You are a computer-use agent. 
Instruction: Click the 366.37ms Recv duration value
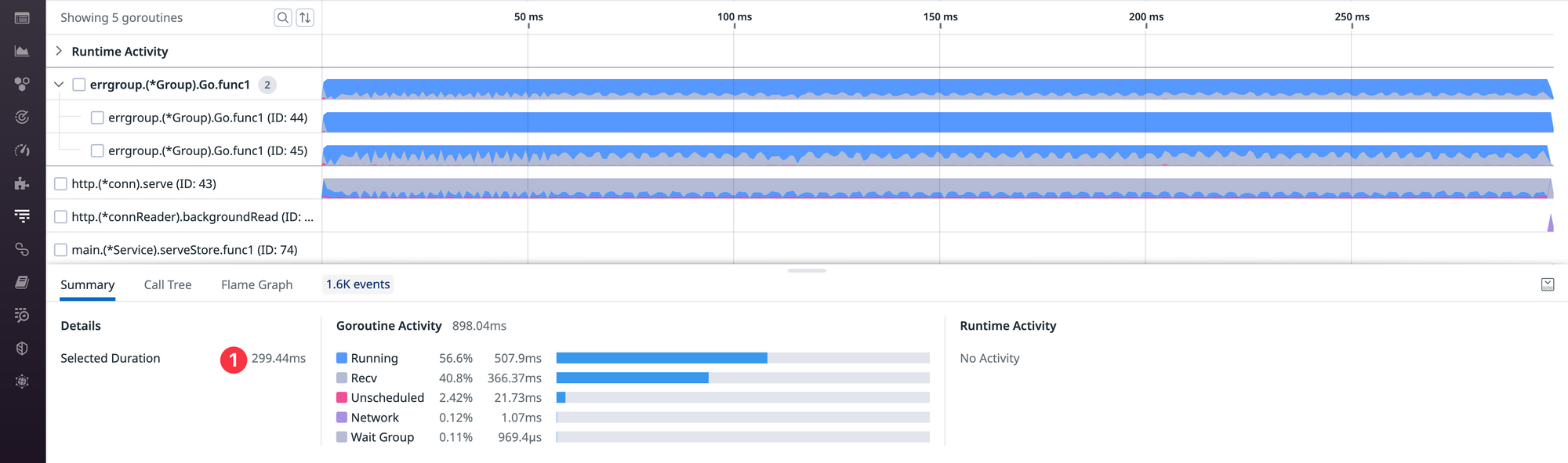(514, 378)
